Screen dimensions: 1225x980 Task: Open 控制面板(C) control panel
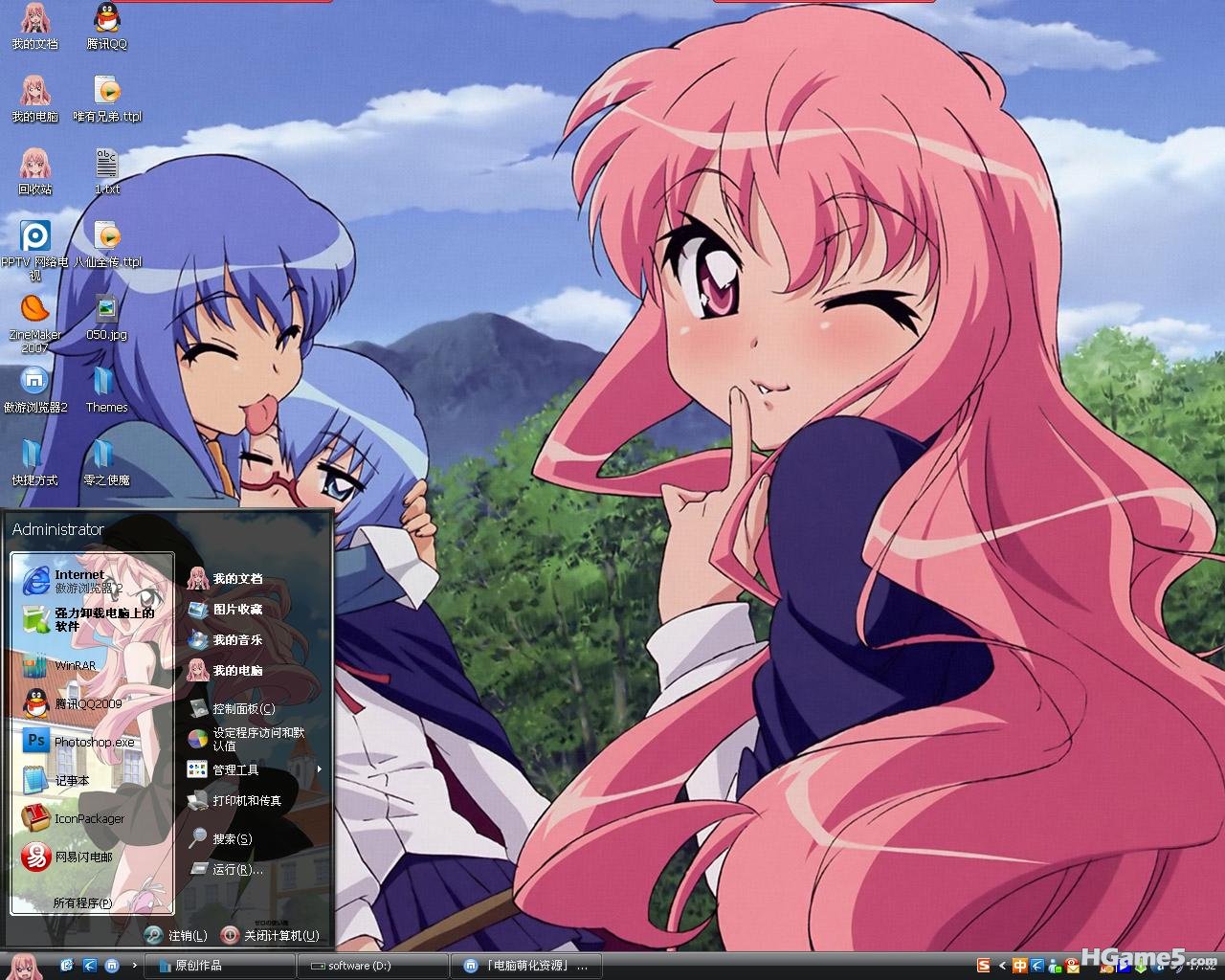(255, 708)
